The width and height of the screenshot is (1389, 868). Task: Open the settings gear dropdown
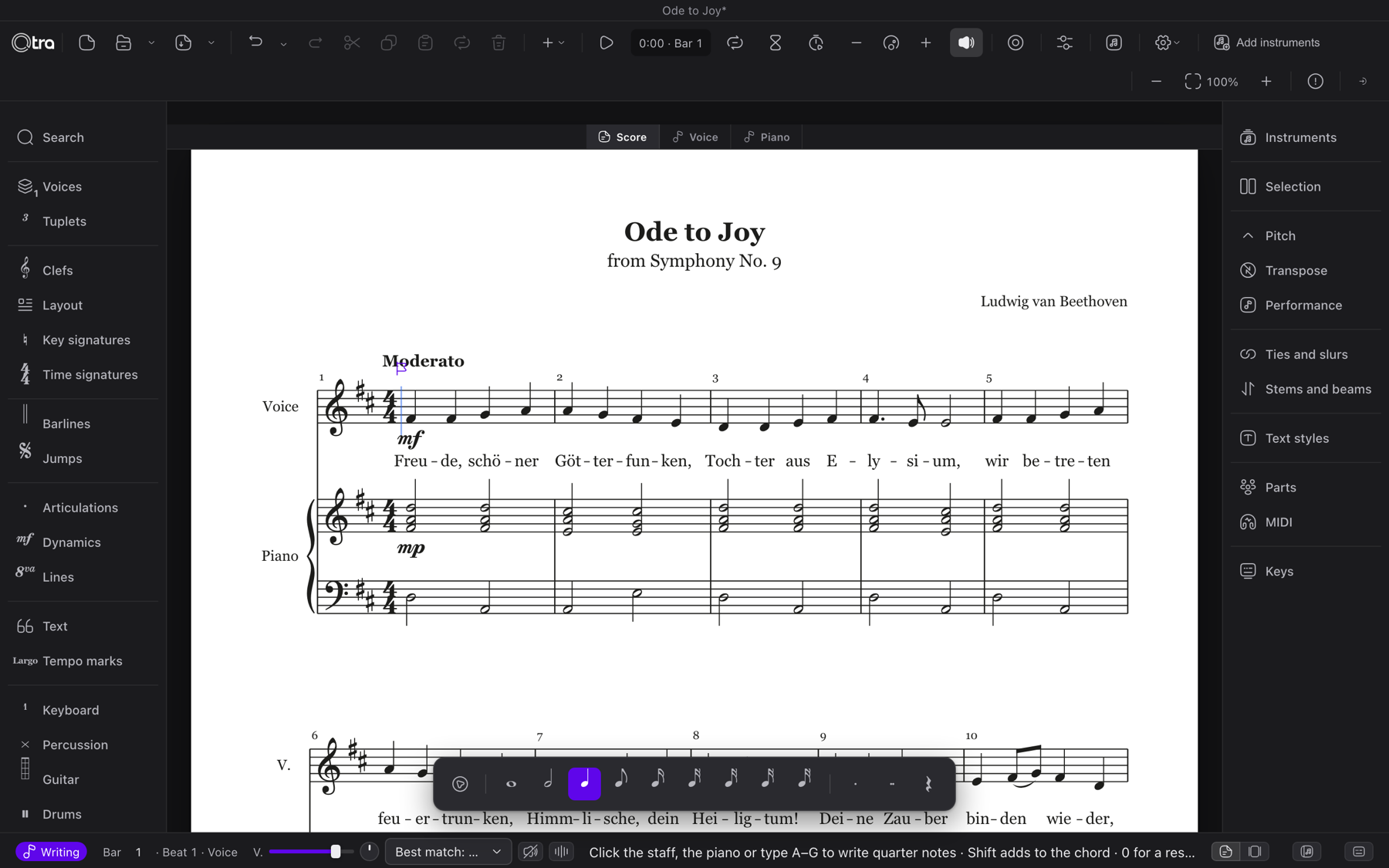point(1168,43)
